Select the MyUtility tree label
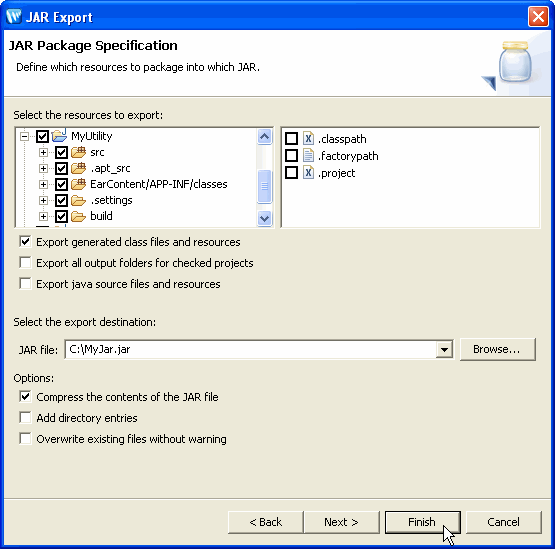 tap(92, 136)
